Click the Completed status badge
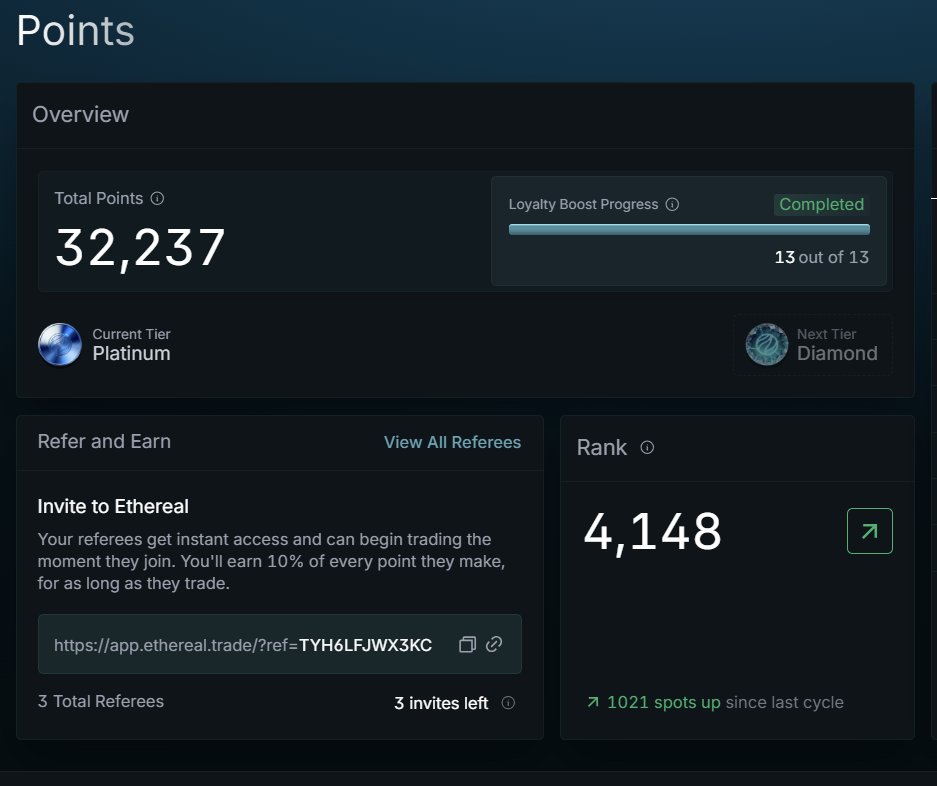The height and width of the screenshot is (786, 937). (822, 204)
